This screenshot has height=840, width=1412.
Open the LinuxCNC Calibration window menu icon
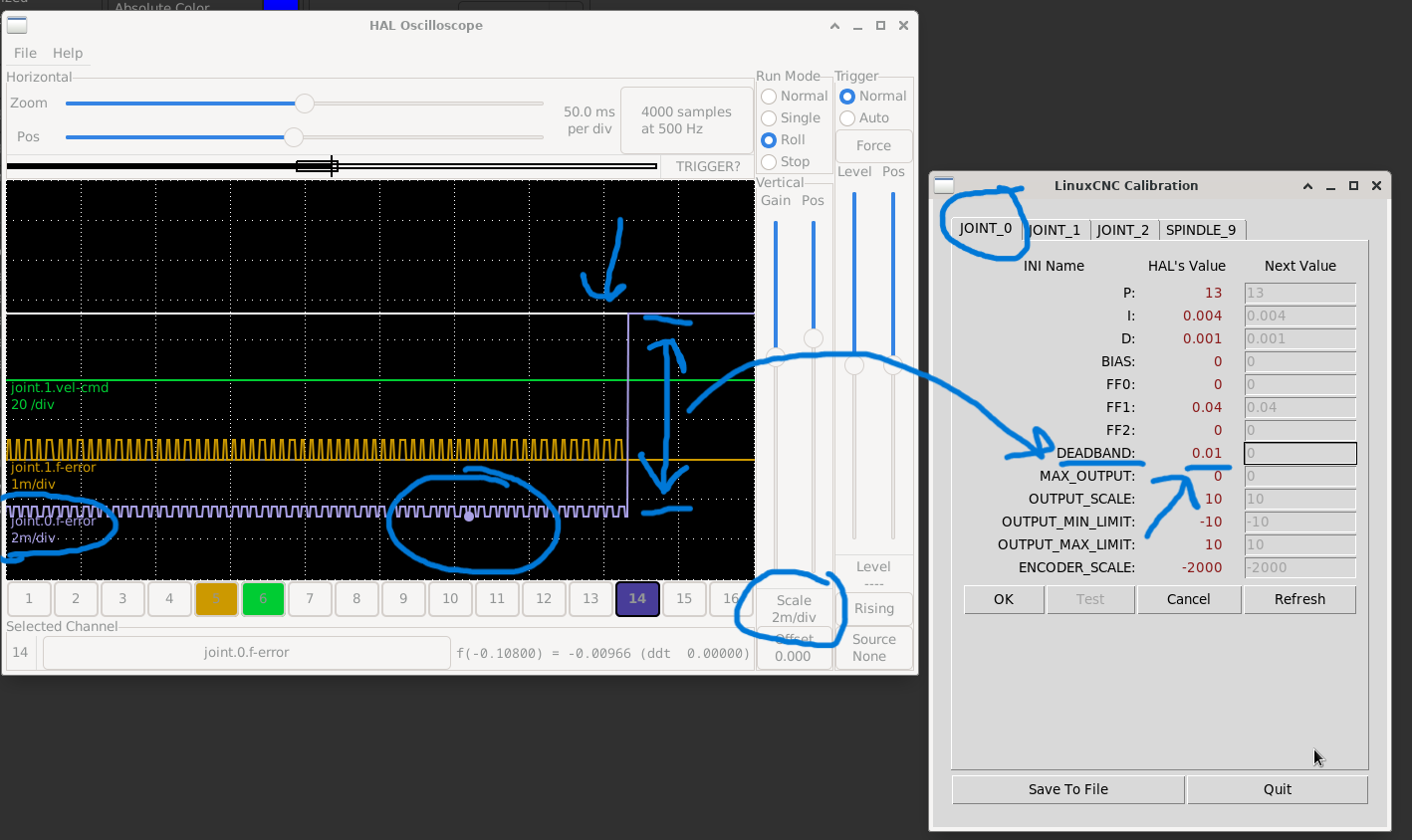[944, 185]
